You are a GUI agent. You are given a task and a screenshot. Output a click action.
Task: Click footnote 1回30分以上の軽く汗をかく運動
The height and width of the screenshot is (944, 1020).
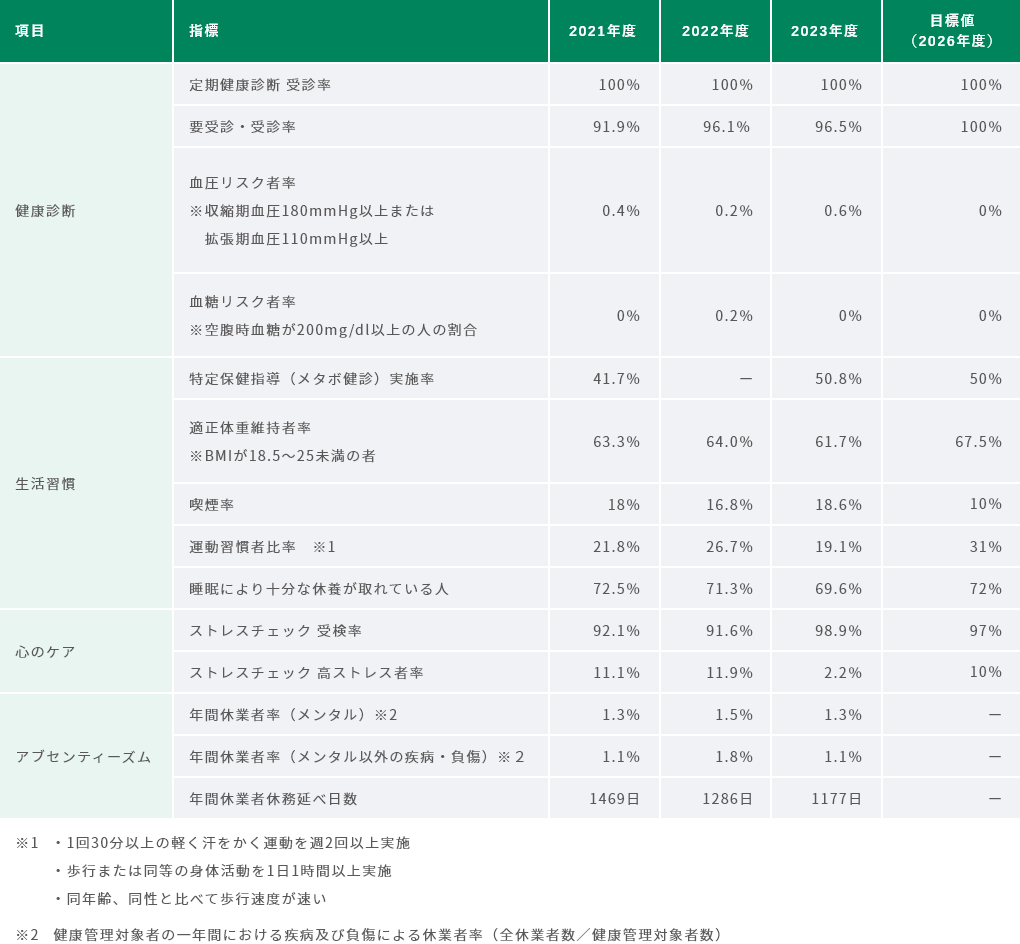click(232, 843)
